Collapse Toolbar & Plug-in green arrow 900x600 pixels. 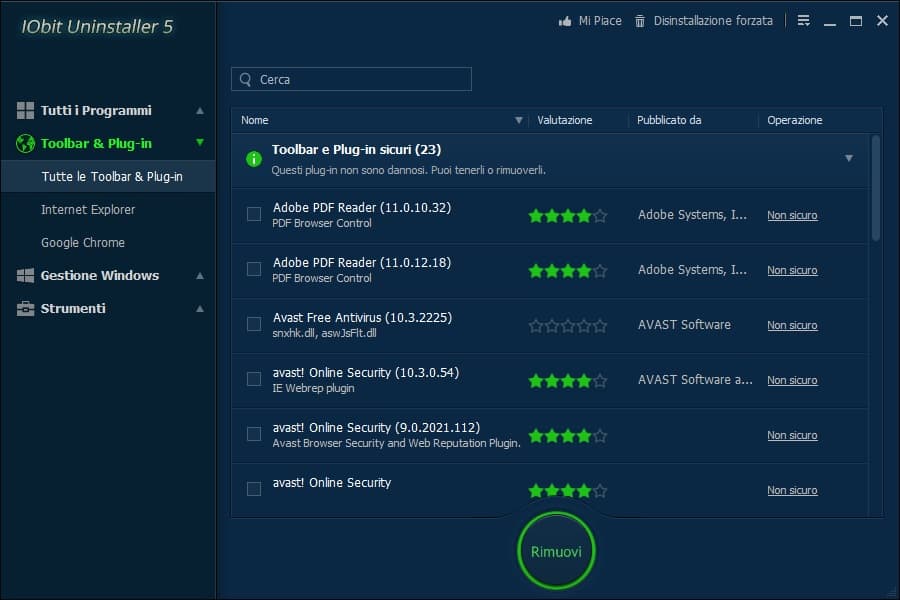pyautogui.click(x=200, y=142)
